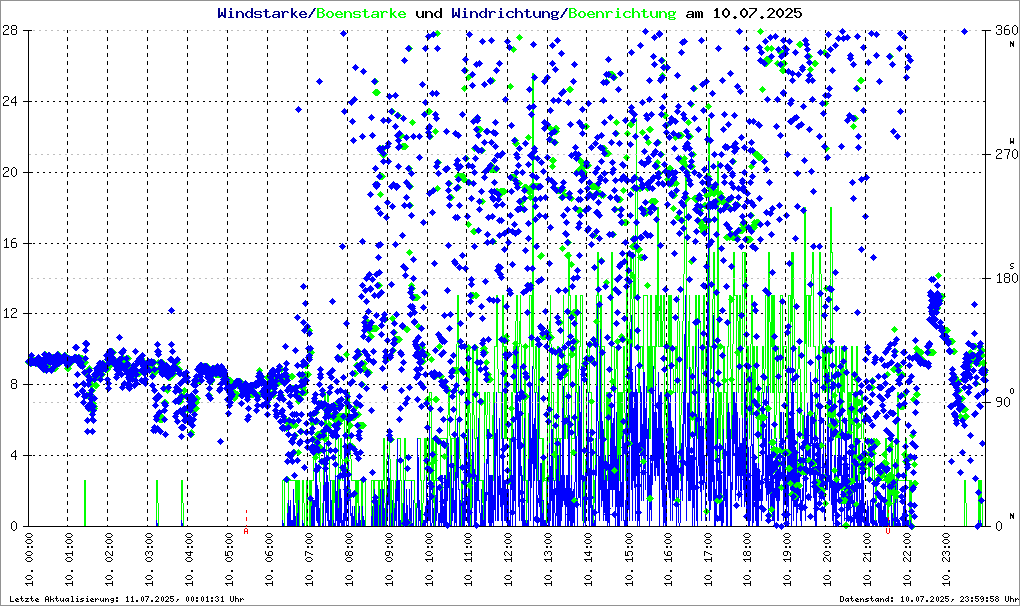Click the 'Letzte Aktualisierung' timestamp text

point(124,599)
